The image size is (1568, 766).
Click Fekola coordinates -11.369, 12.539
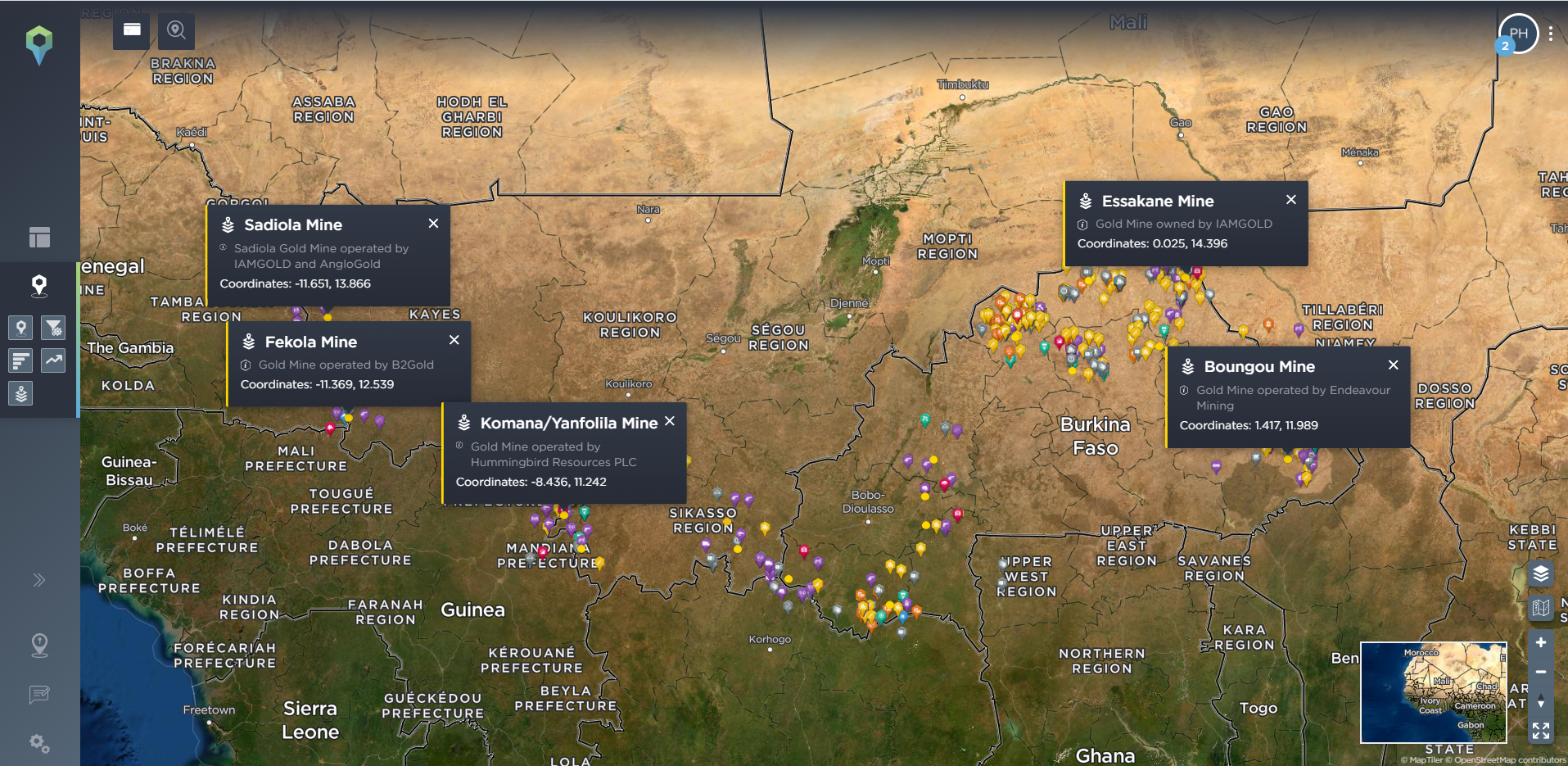(x=355, y=384)
